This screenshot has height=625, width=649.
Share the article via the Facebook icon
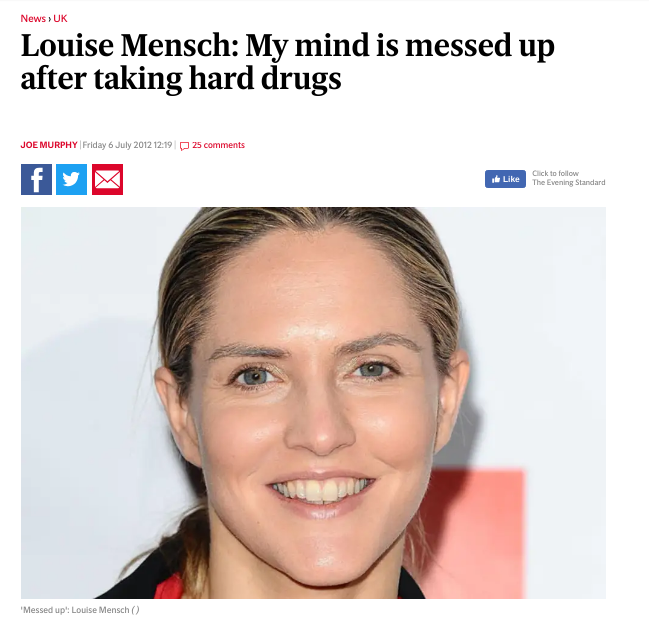click(x=36, y=179)
